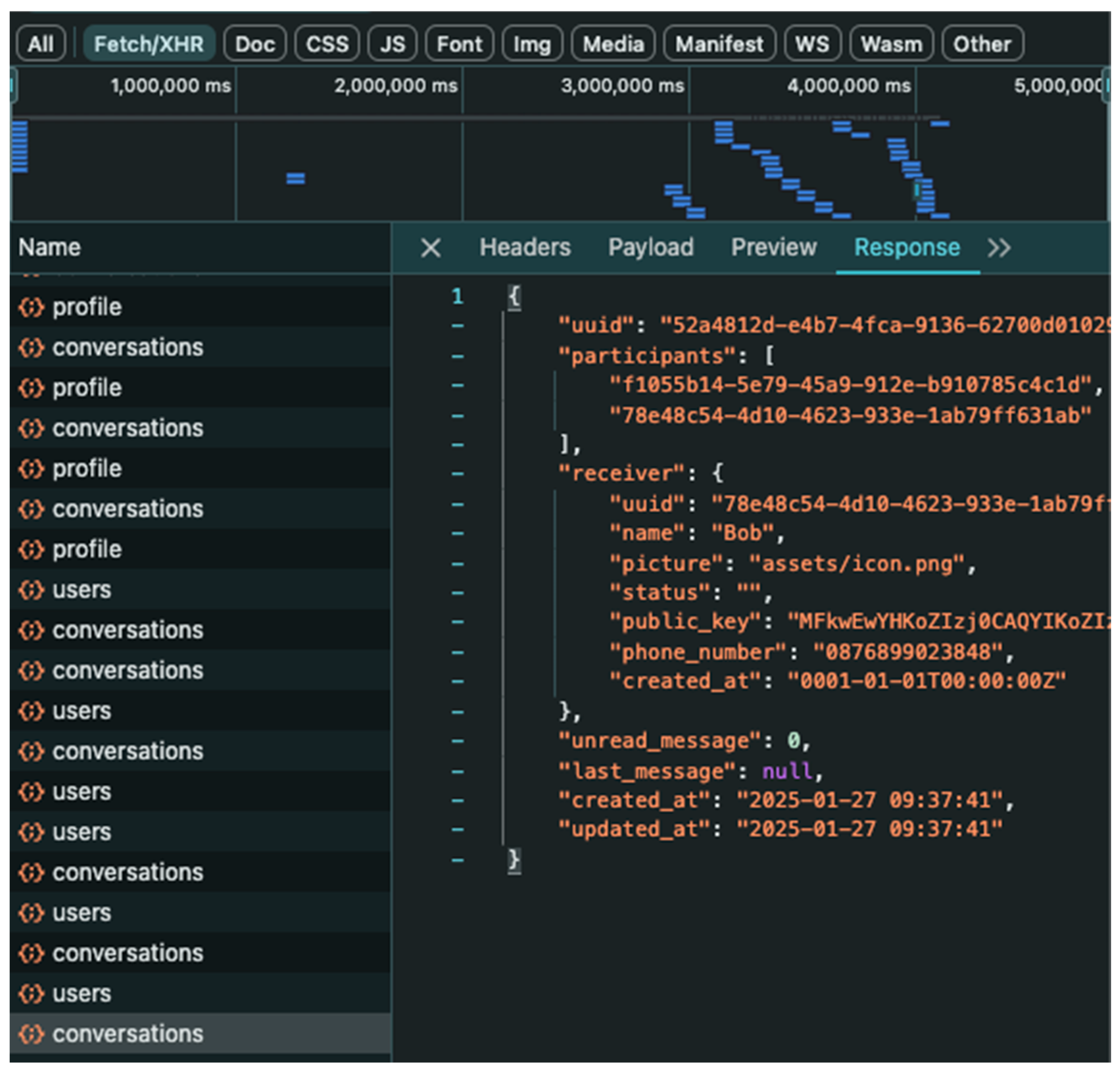Open the Payload tab
The width and height of the screenshot is (1120, 1073).
coord(650,248)
